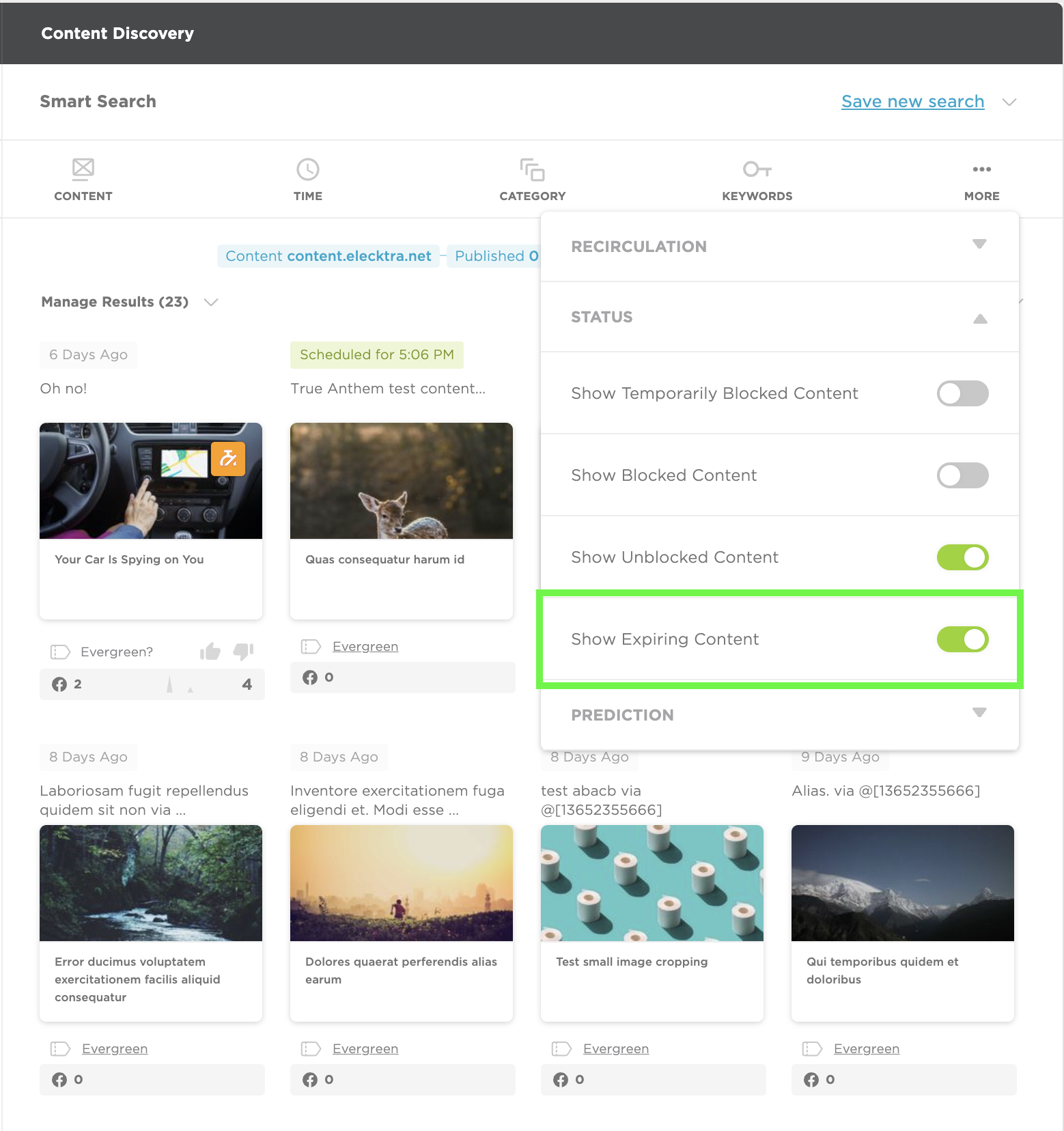
Task: Expand the RECIRCULATION section
Action: (780, 247)
